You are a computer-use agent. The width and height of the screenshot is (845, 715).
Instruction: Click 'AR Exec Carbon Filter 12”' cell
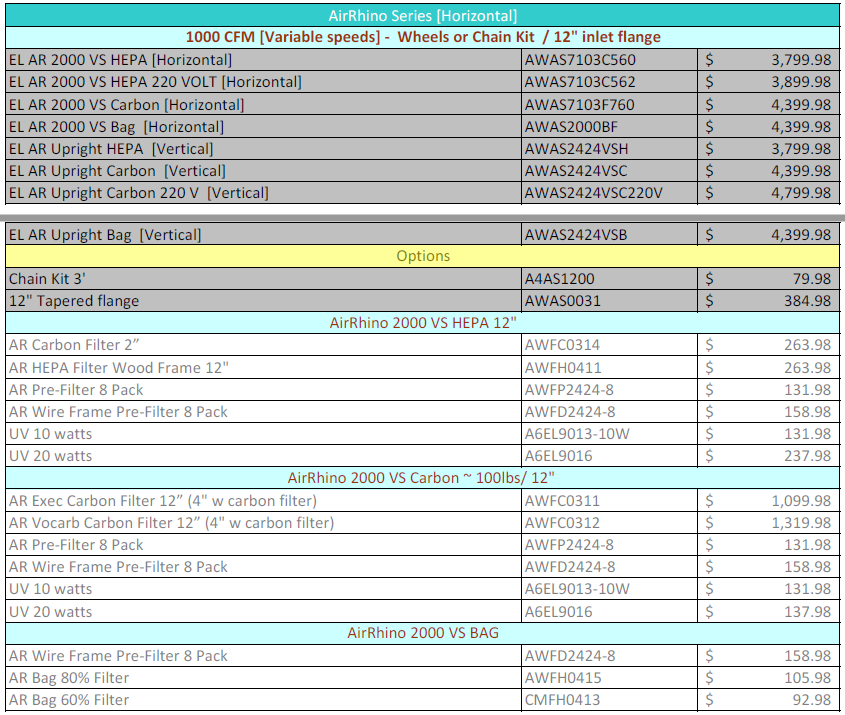(x=263, y=501)
